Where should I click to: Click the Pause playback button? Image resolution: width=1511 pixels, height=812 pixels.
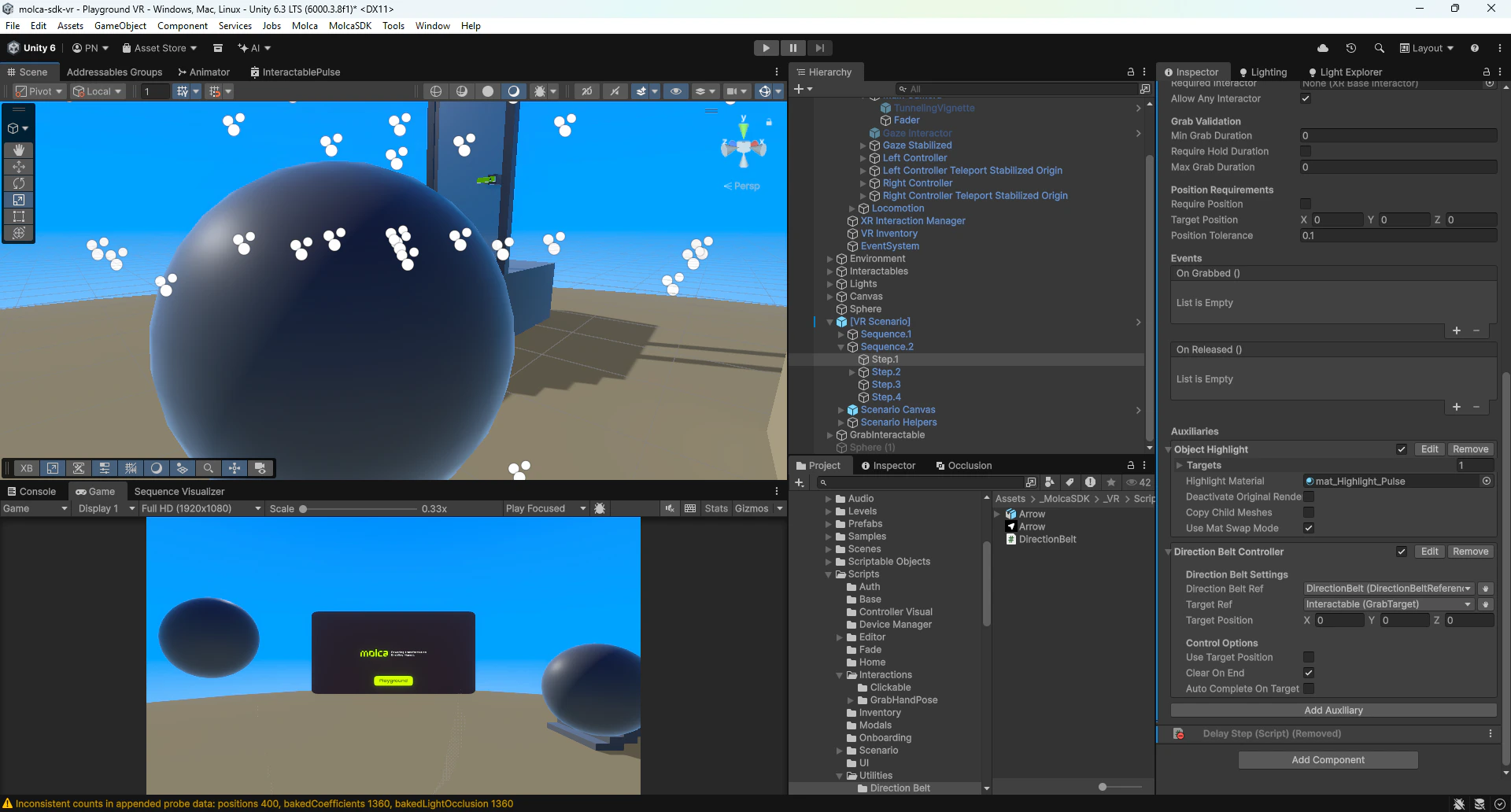click(792, 48)
